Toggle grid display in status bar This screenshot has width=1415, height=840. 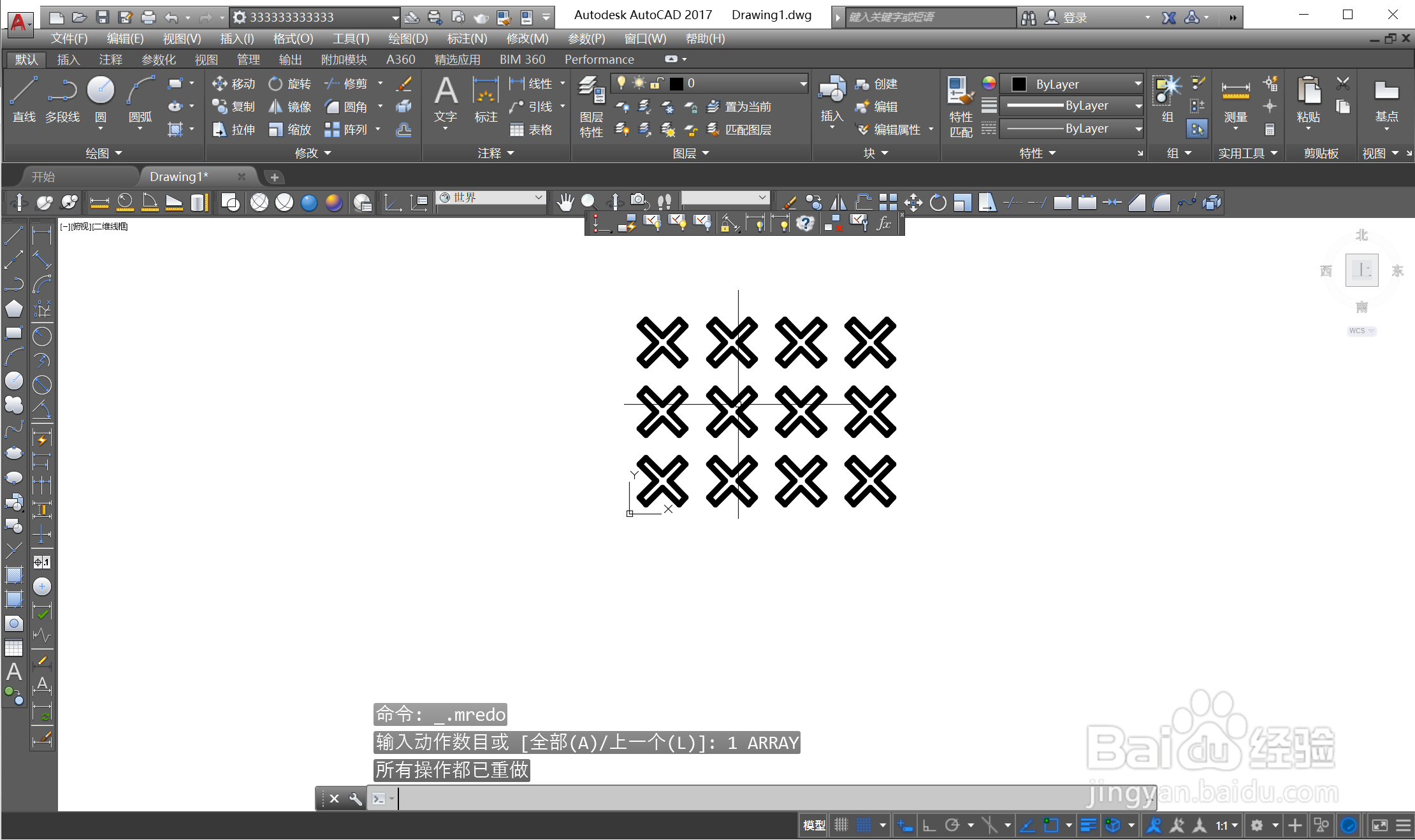(x=841, y=825)
